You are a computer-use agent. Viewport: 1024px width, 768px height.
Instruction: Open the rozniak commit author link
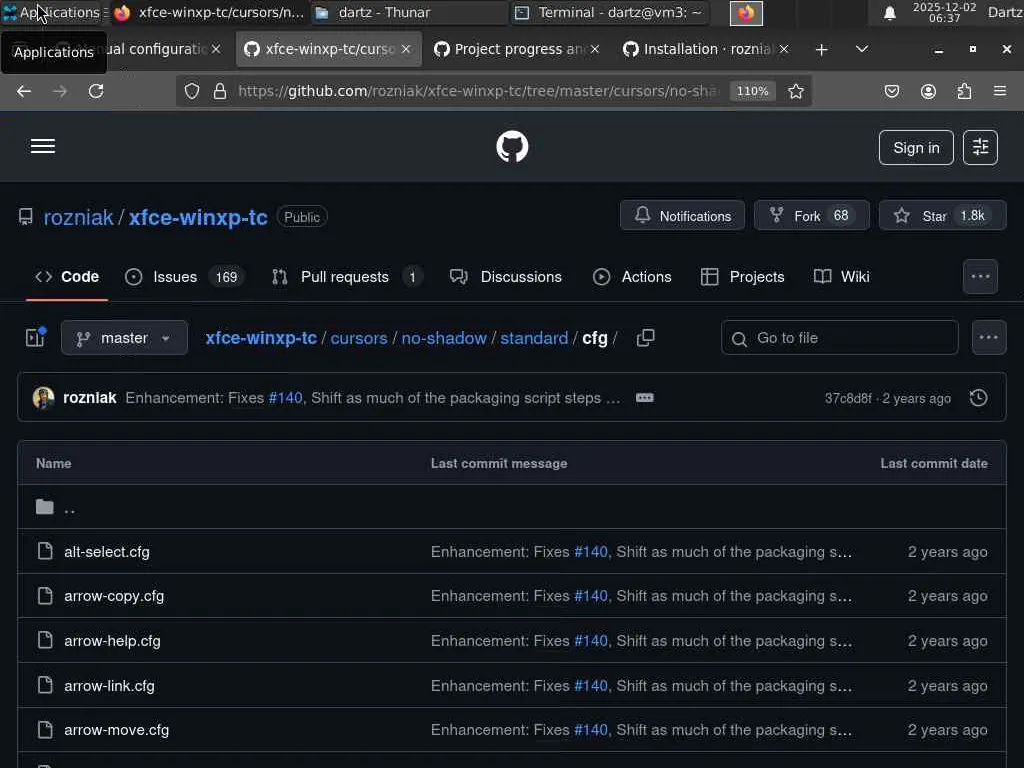tap(89, 398)
